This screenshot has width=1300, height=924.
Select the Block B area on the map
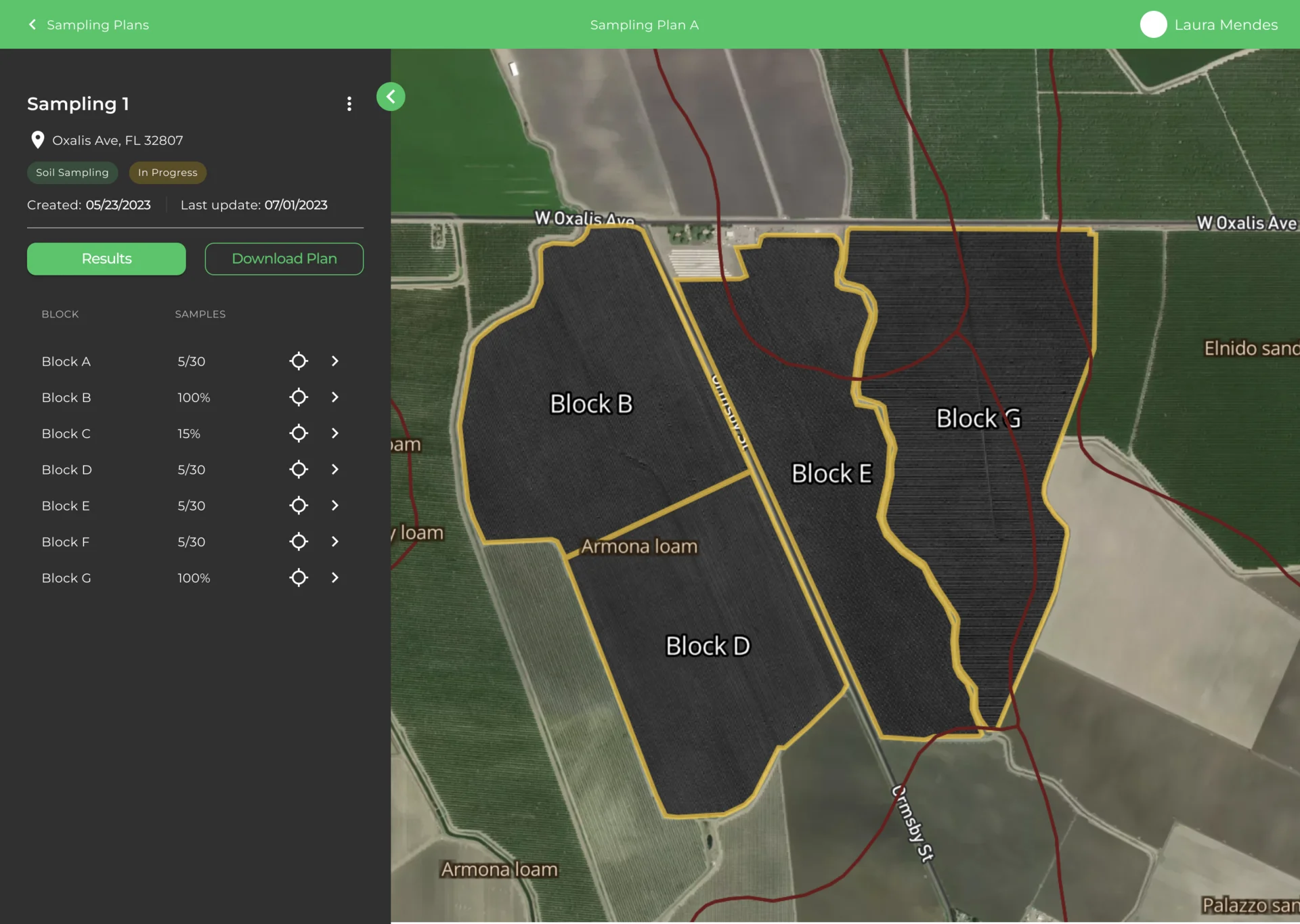[591, 404]
